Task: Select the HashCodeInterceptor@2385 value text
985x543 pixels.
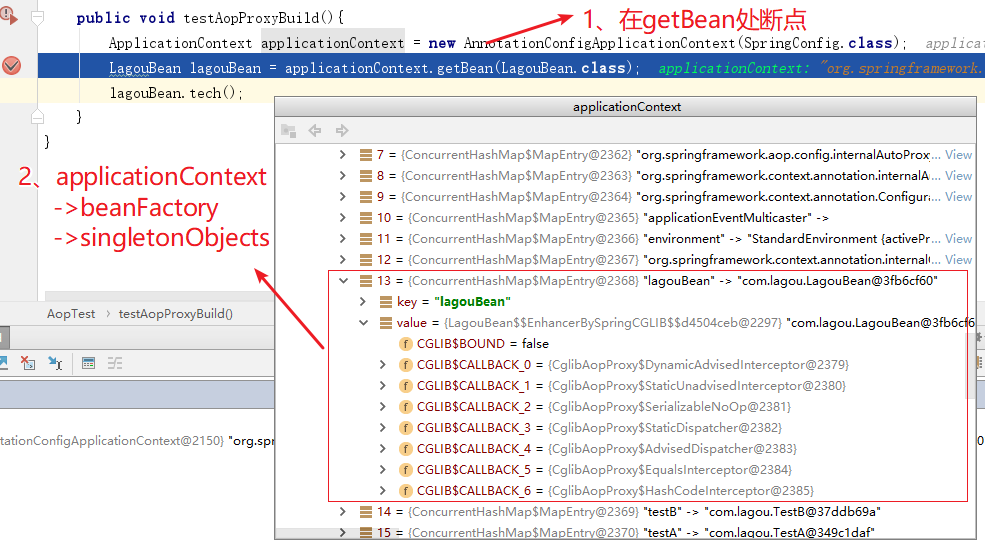Action: 680,491
